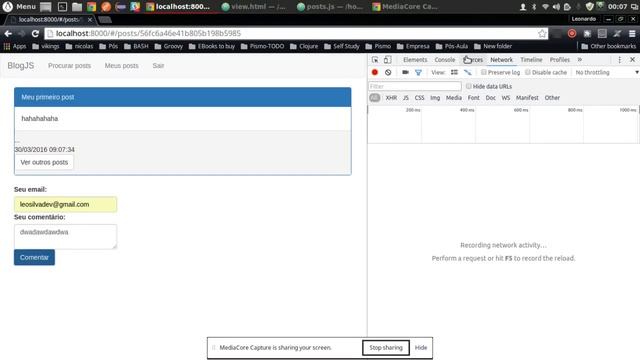Click the puzzle extension icon in Chrome toolbar
The image size is (640, 360).
click(587, 33)
